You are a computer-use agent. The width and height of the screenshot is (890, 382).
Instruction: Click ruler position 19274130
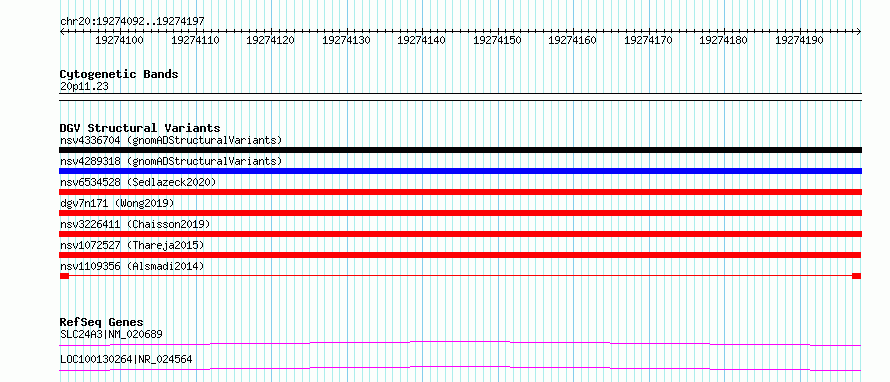[346, 40]
